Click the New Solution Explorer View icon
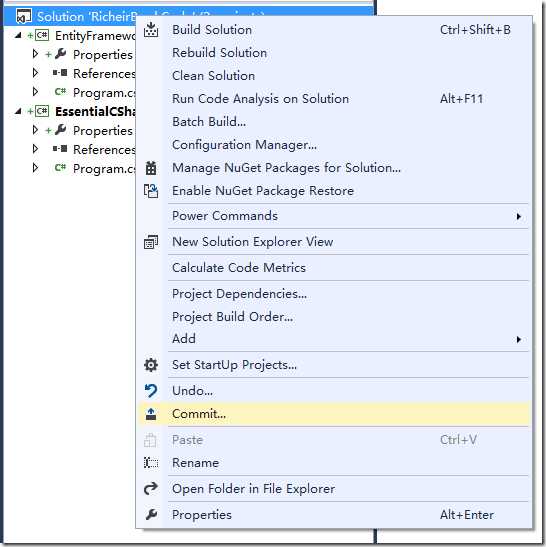546x547 pixels. tap(151, 242)
